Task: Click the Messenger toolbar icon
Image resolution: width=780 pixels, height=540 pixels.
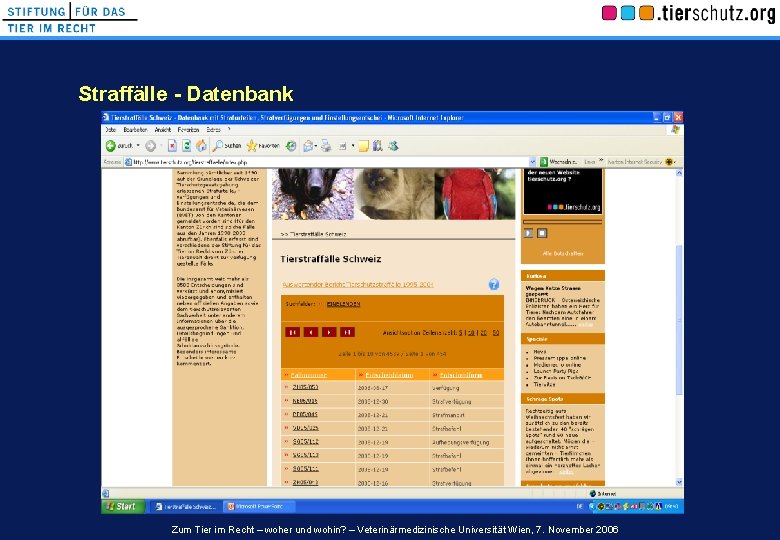Action: (x=393, y=146)
